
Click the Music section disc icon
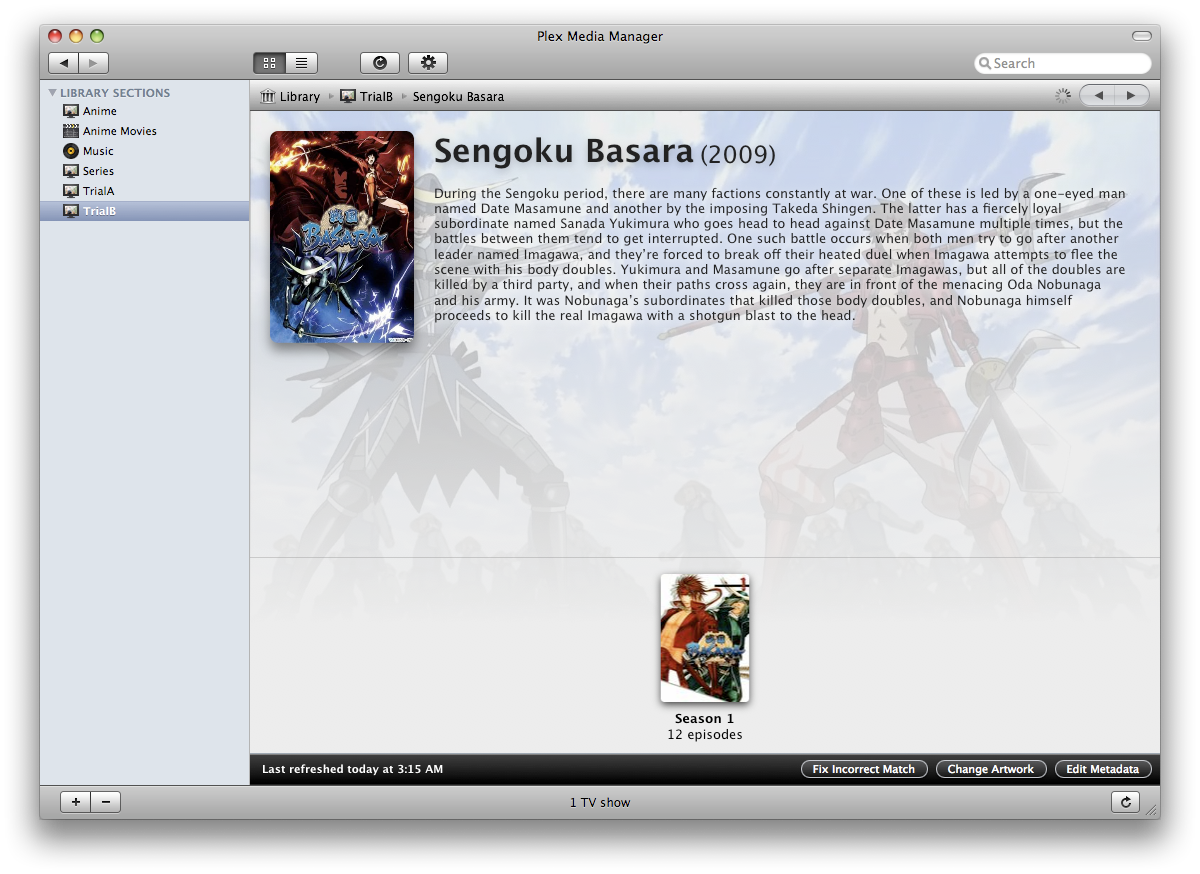click(x=71, y=151)
